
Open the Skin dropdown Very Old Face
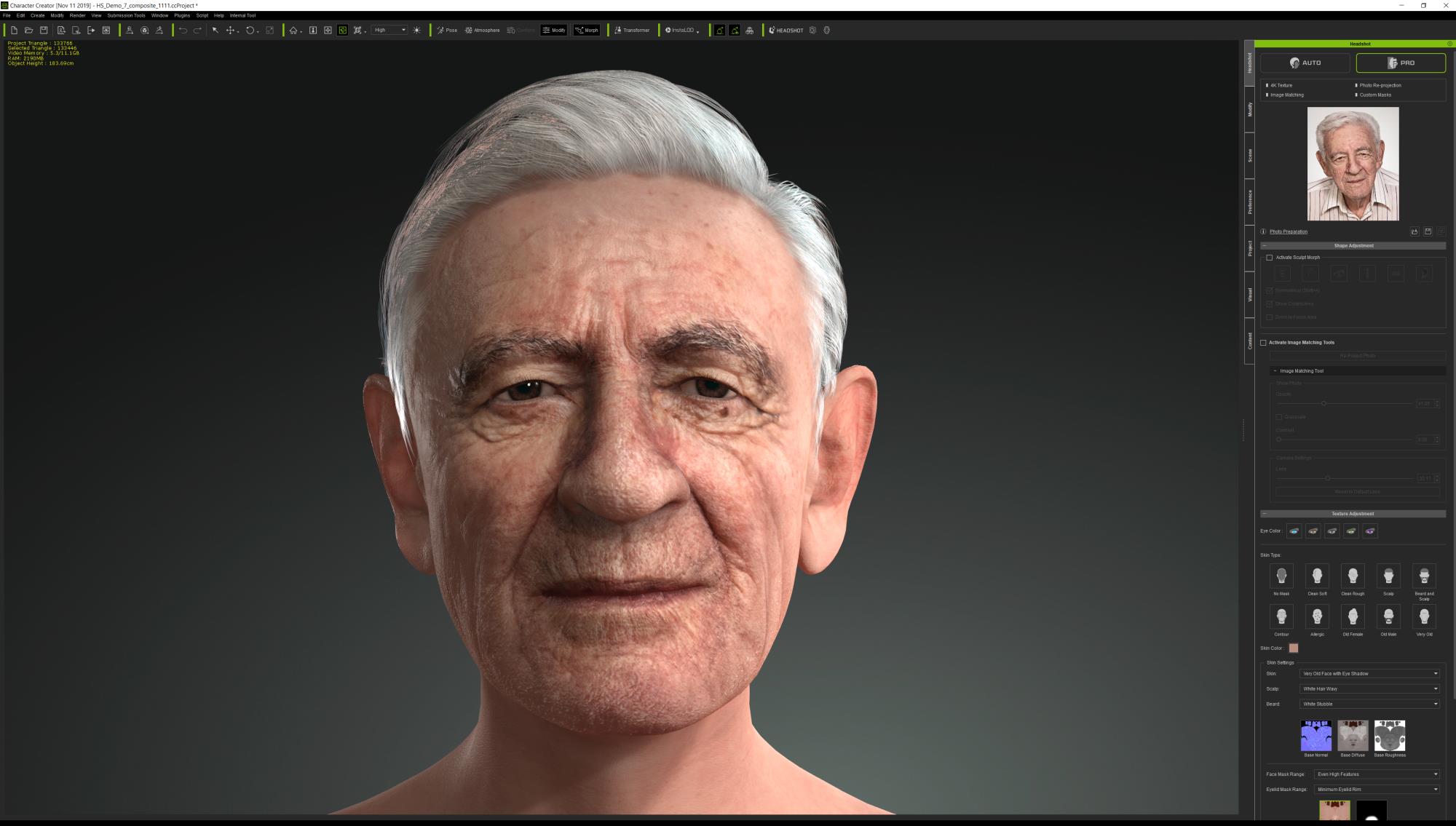tap(1369, 673)
